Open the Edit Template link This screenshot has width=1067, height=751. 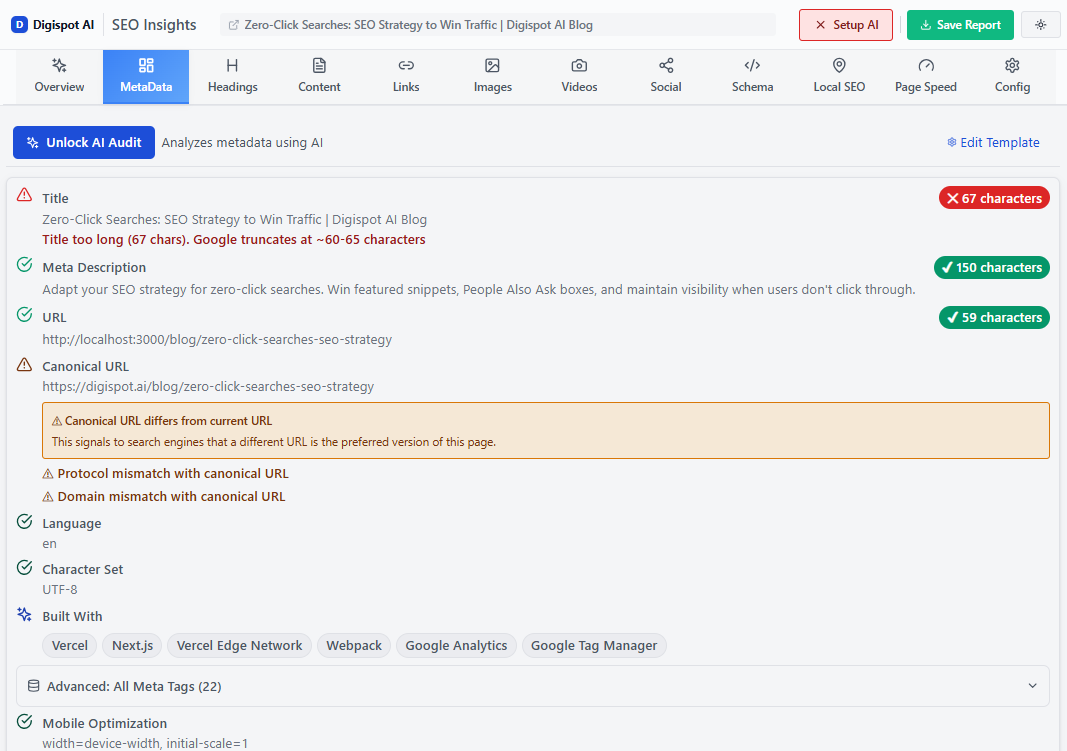point(993,142)
